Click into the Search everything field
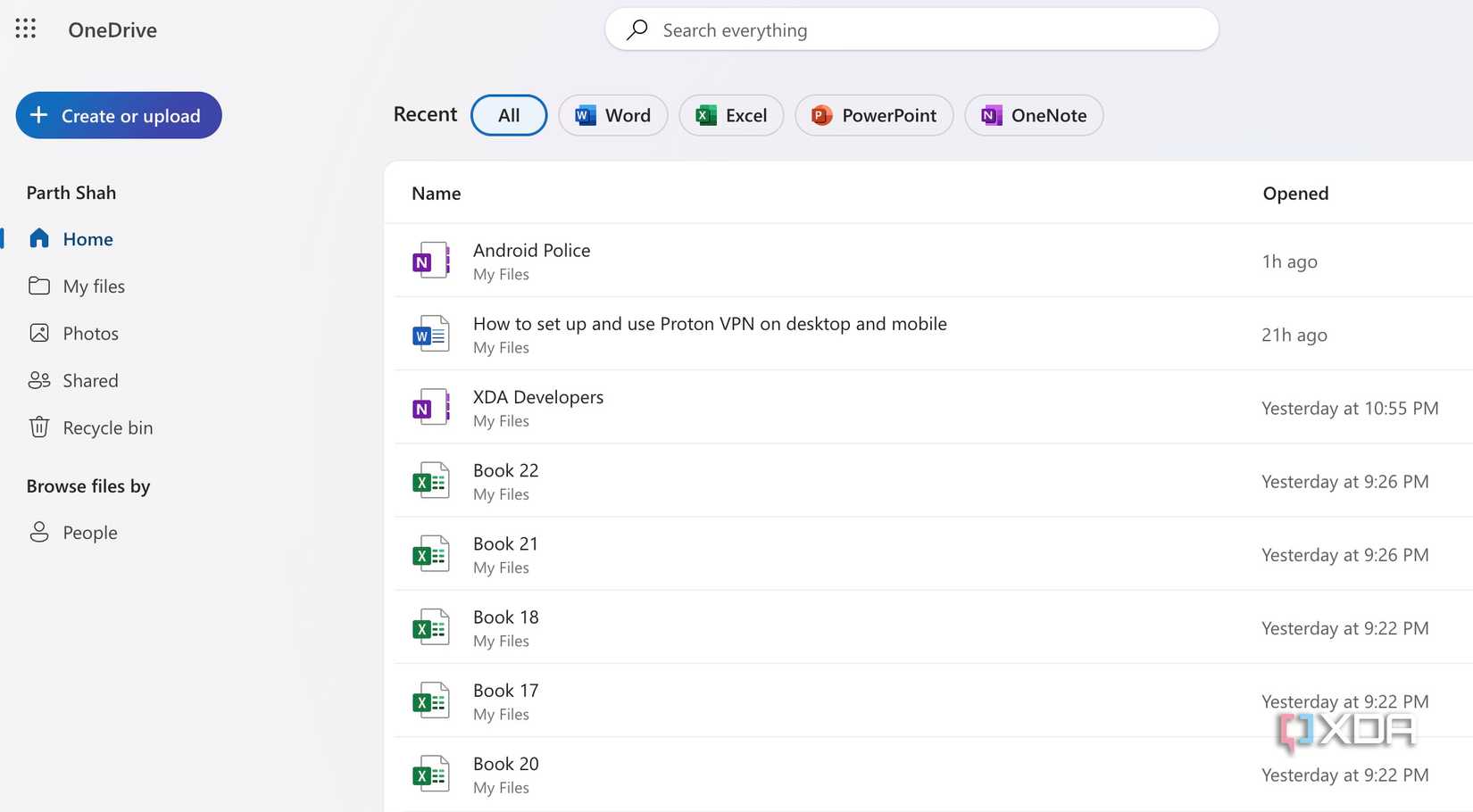The width and height of the screenshot is (1473, 812). pos(911,29)
